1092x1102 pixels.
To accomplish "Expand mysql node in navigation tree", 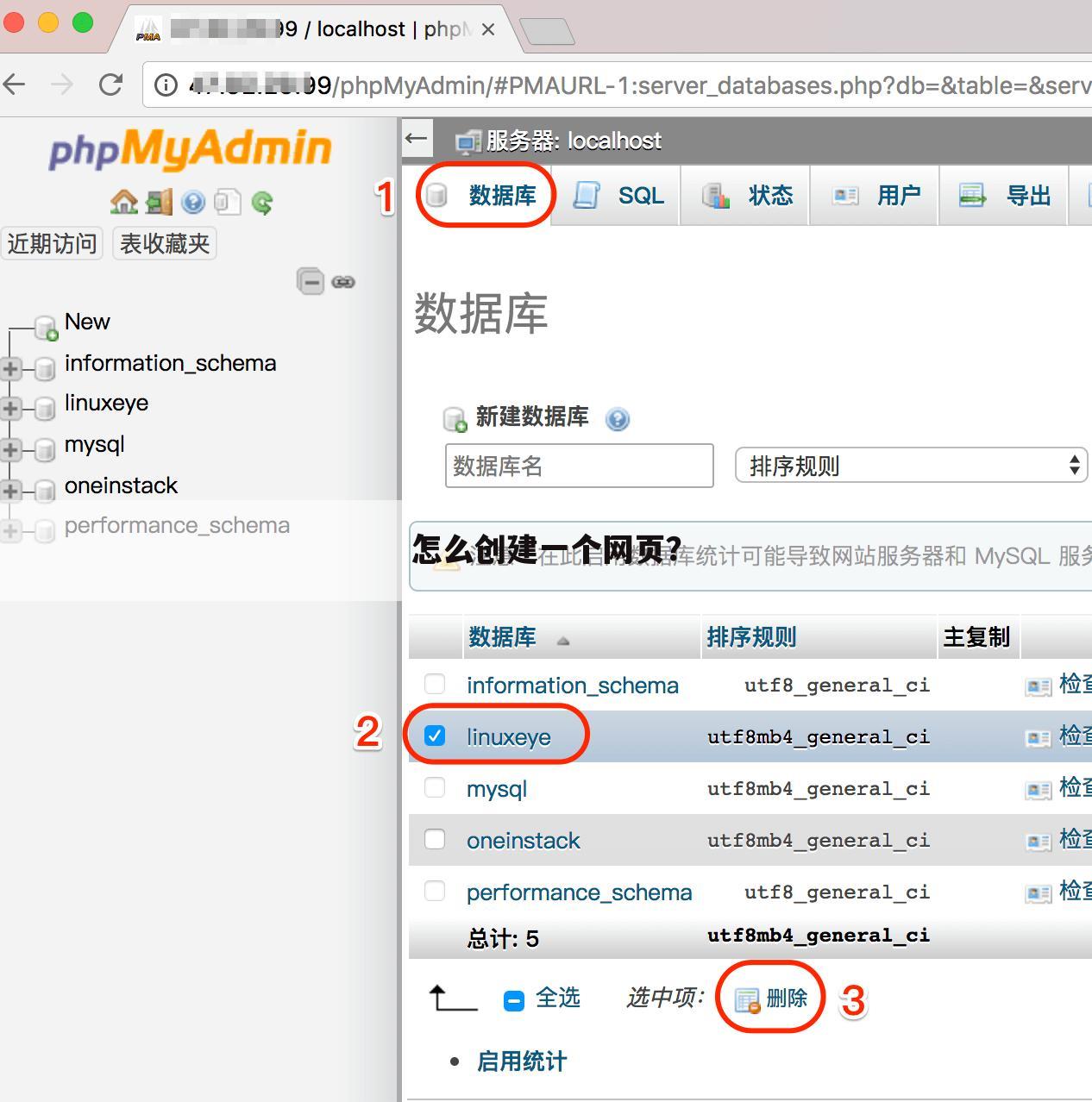I will 10,450.
